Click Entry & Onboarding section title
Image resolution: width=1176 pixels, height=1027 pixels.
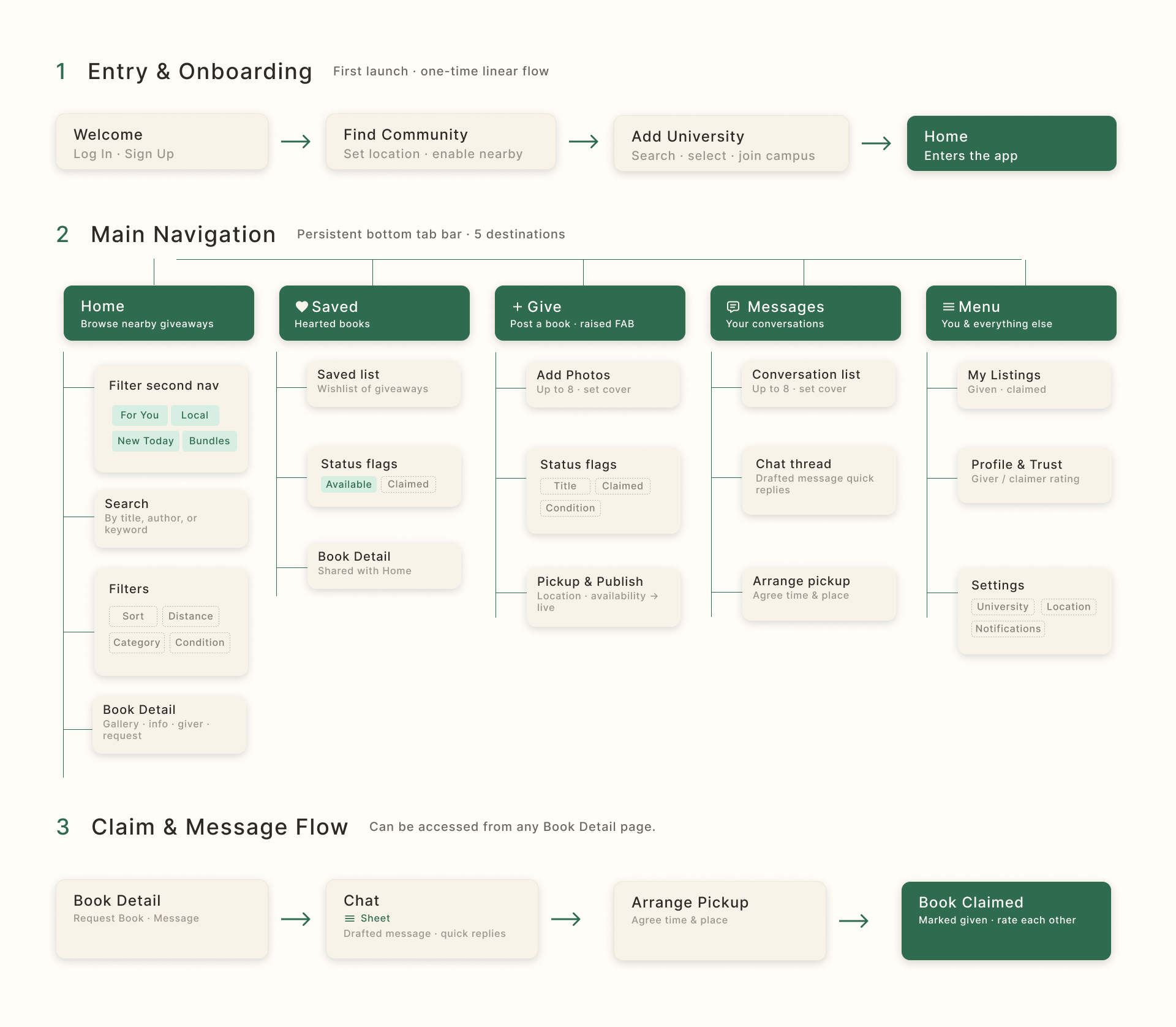coord(200,72)
